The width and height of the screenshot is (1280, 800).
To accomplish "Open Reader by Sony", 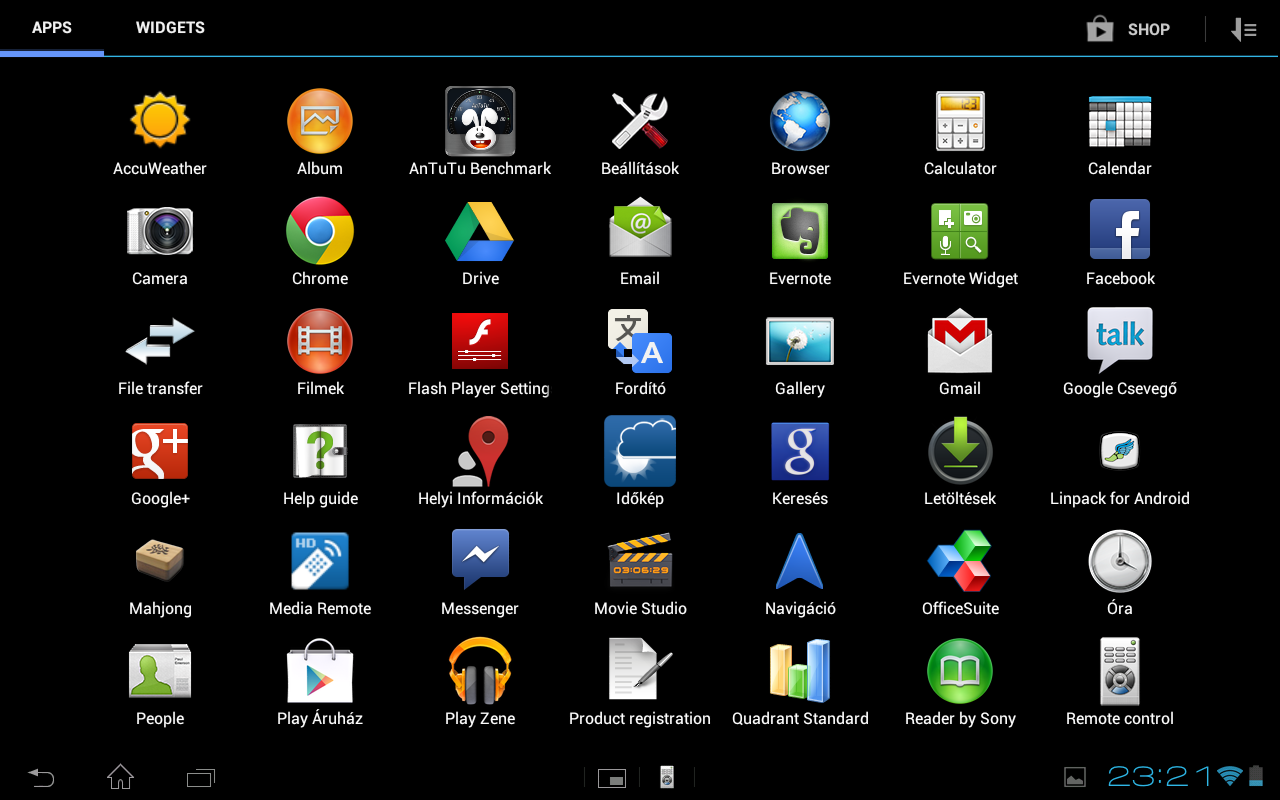I will coord(960,683).
